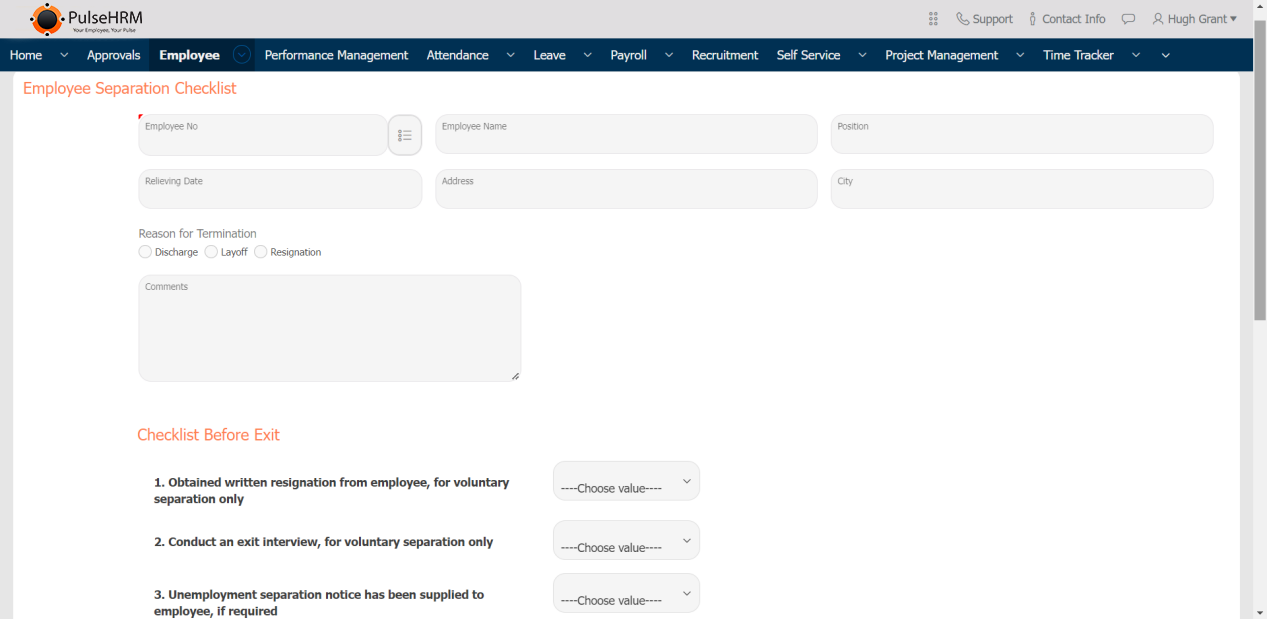This screenshot has height=619, width=1267.
Task: Open dropdown for exit interview item
Action: pyautogui.click(x=626, y=540)
